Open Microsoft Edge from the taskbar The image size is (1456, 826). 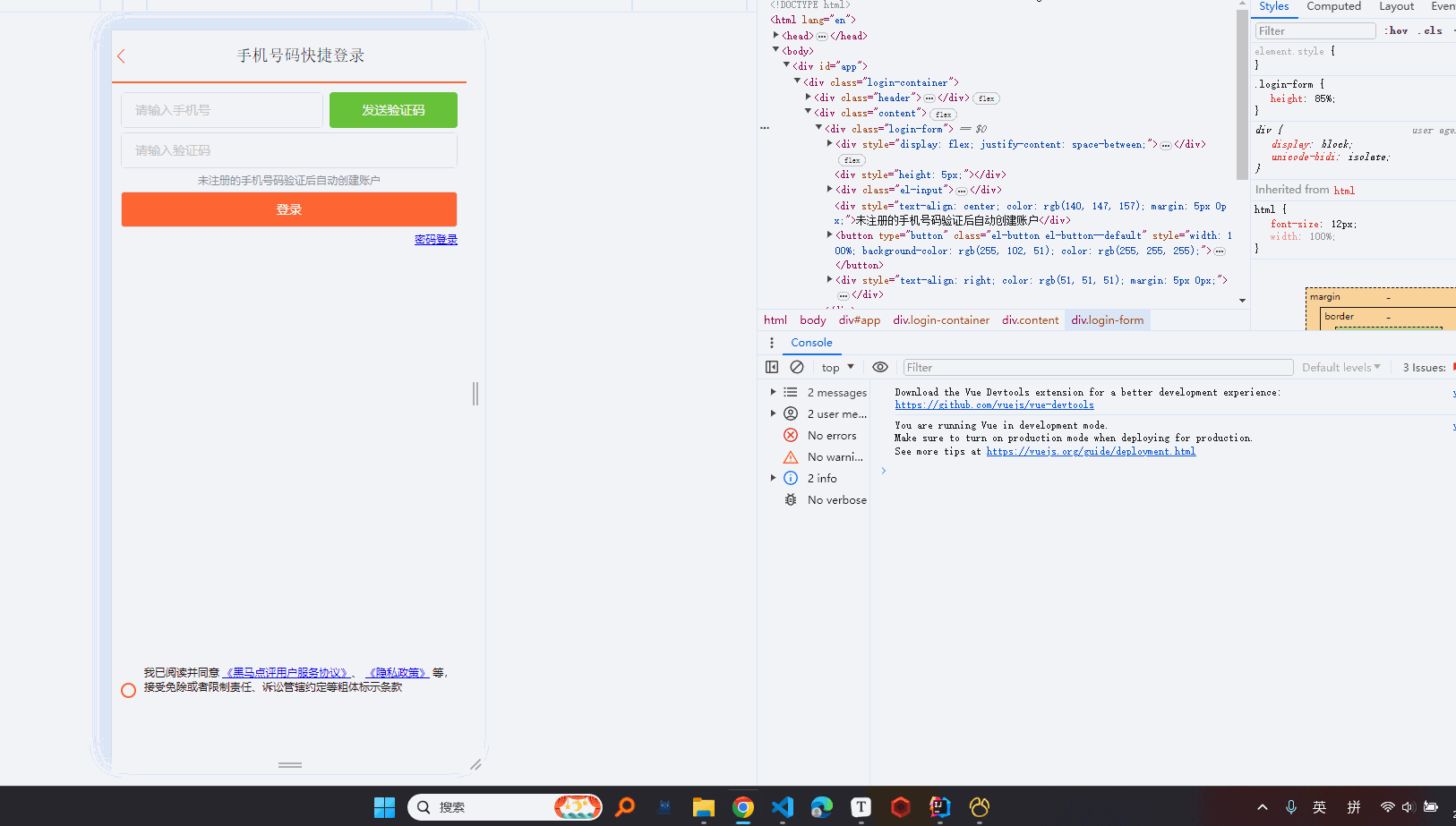(822, 807)
